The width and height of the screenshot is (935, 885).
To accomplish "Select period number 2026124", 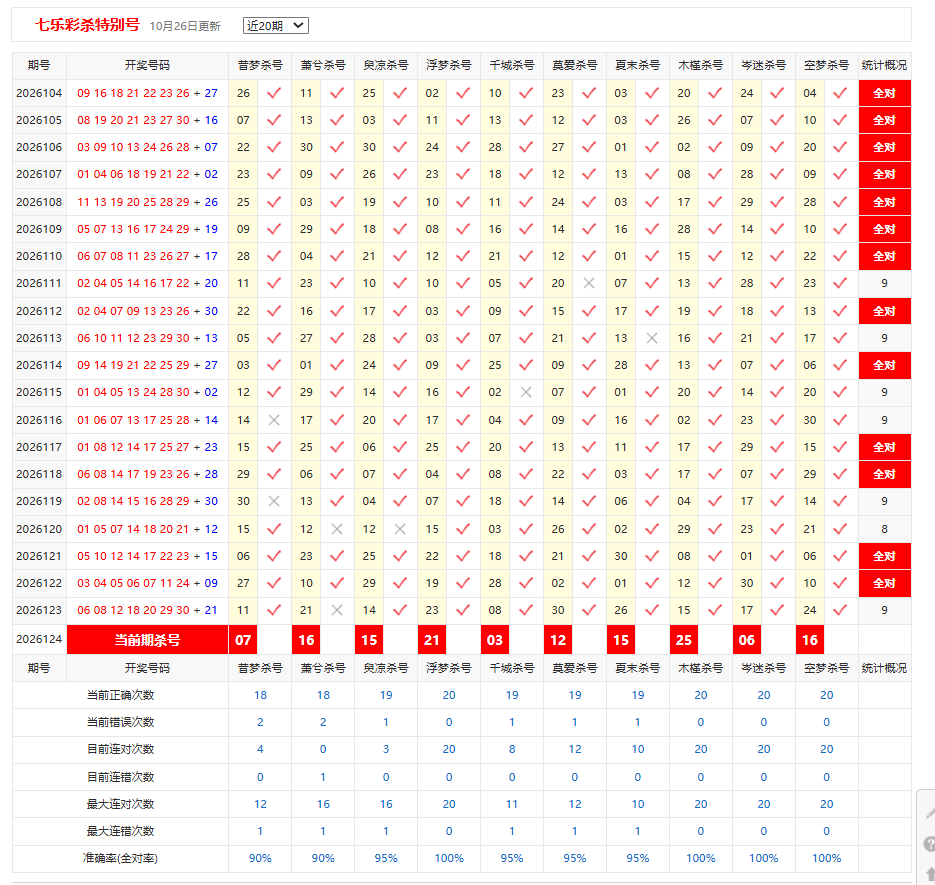I will (x=39, y=639).
